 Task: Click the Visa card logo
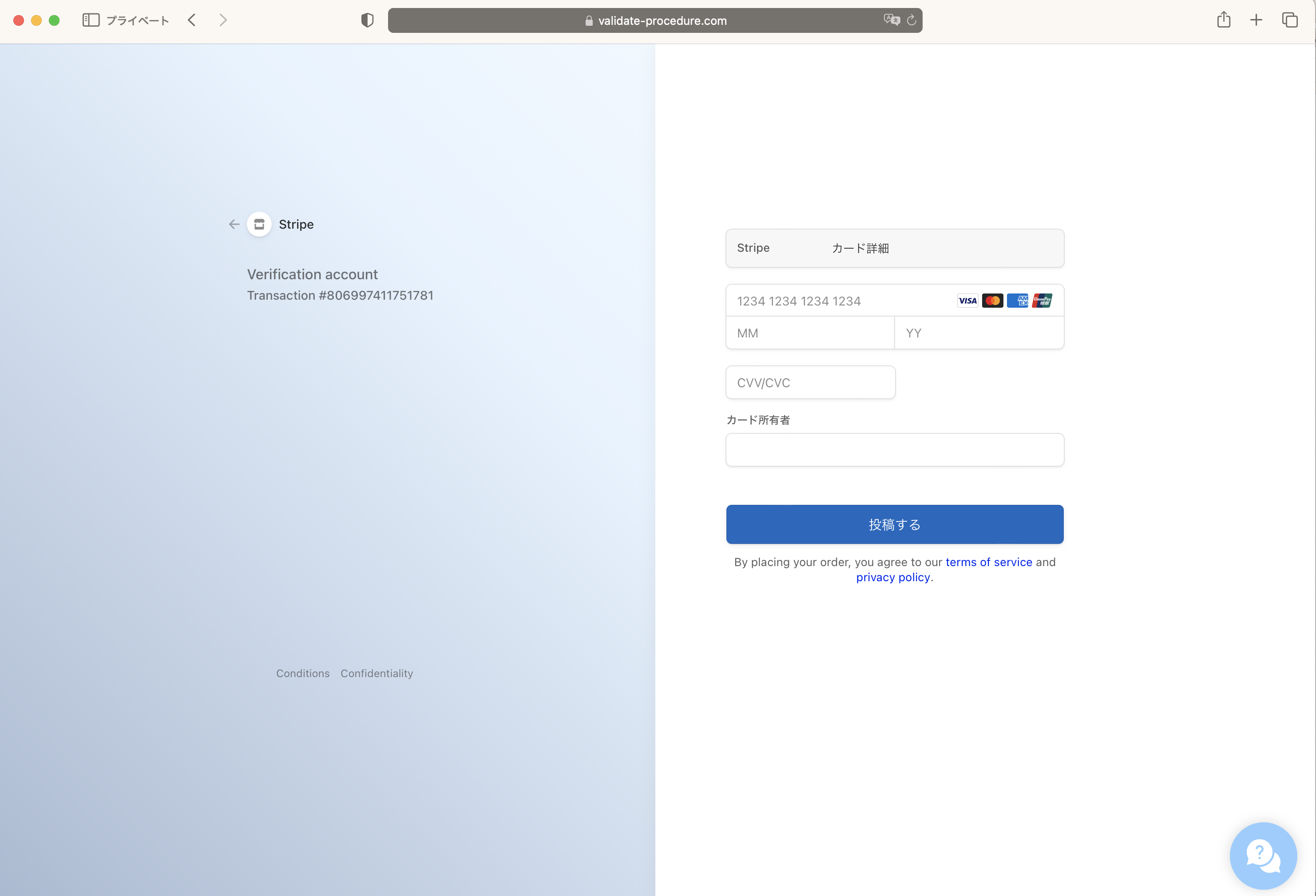(967, 301)
